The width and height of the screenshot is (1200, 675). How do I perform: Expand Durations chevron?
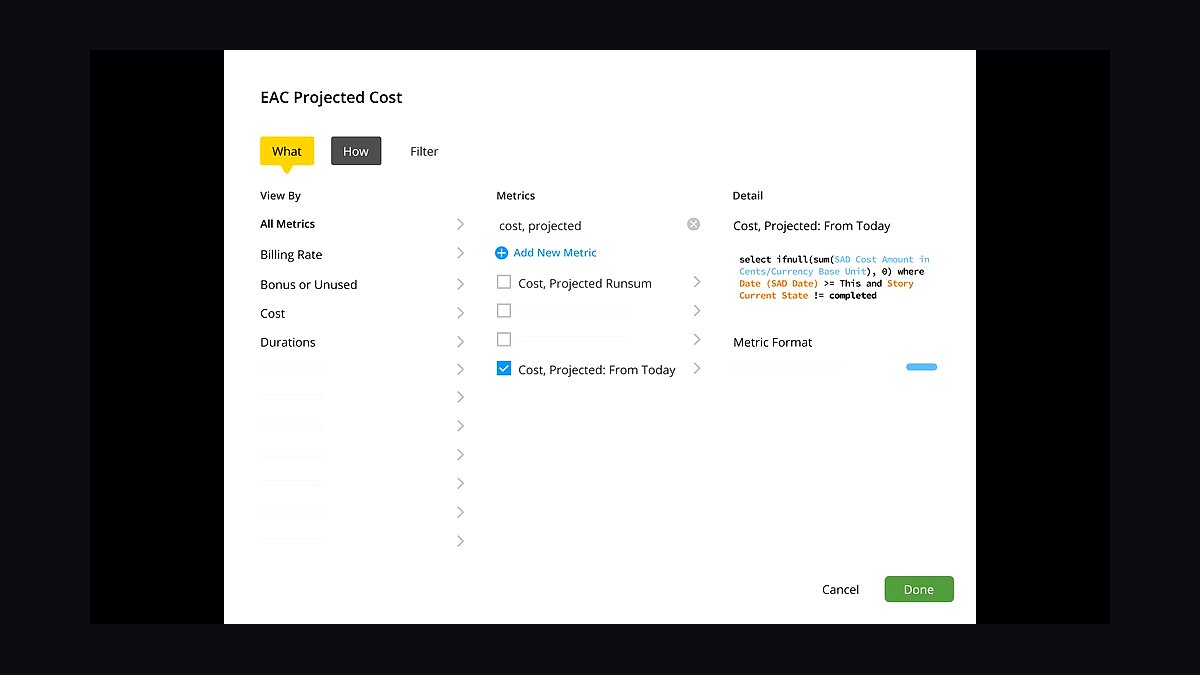click(460, 342)
